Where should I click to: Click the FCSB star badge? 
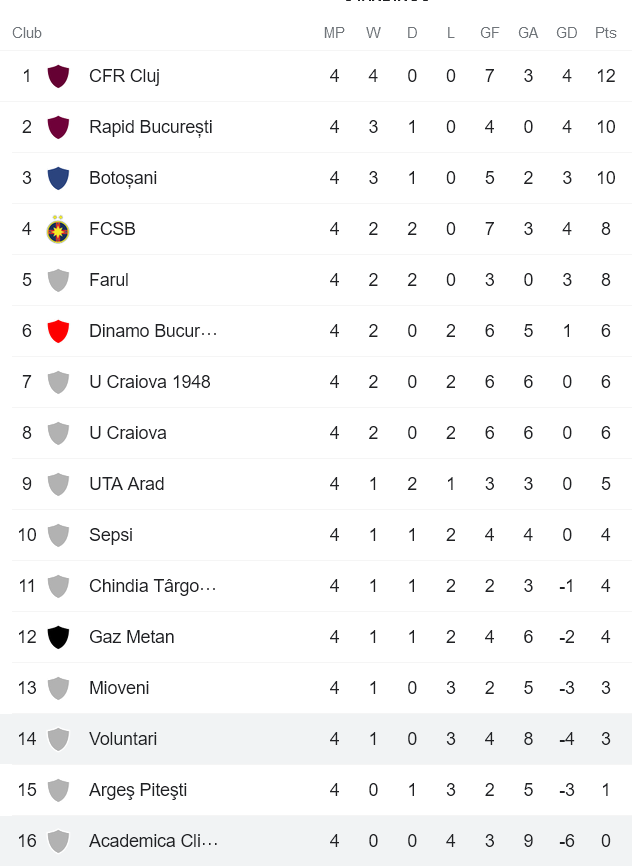(x=58, y=228)
